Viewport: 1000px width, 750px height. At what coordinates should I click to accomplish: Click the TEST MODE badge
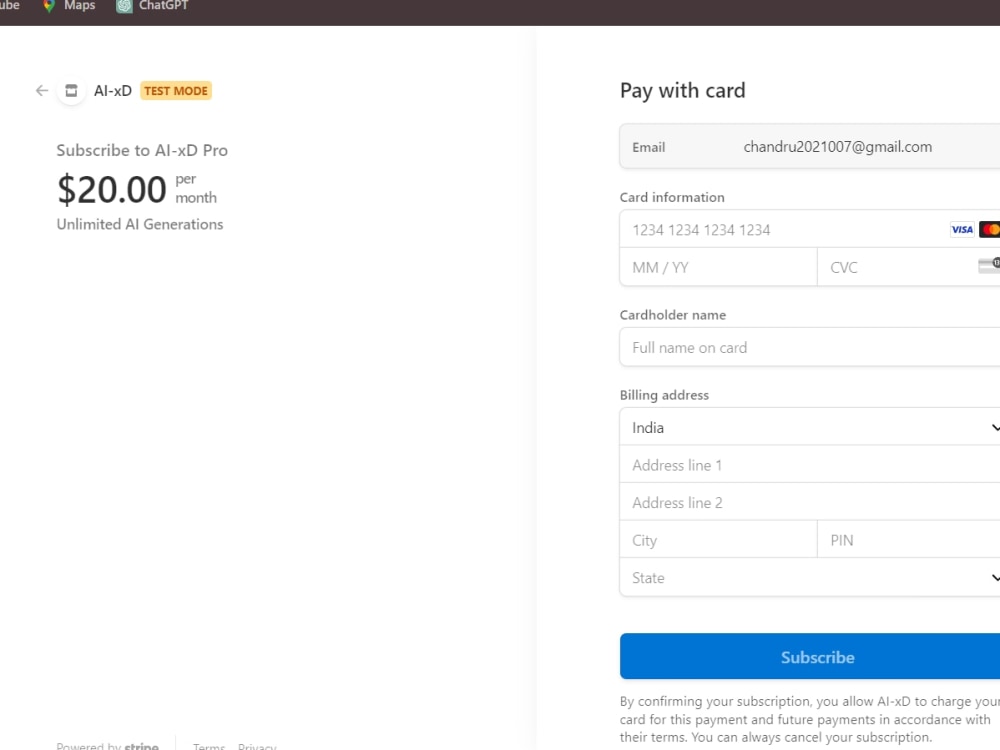176,91
